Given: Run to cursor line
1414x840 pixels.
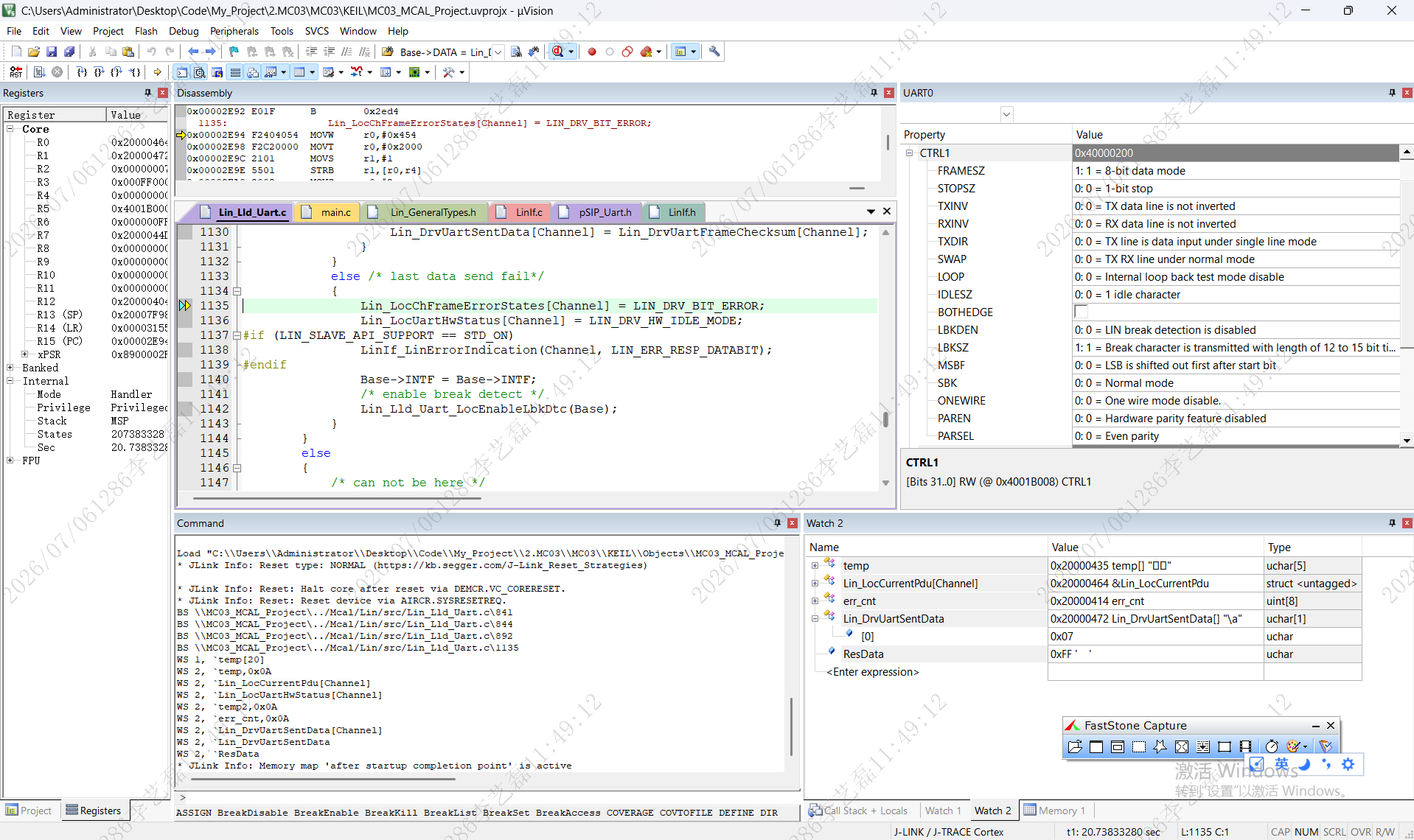Looking at the screenshot, I should point(135,72).
